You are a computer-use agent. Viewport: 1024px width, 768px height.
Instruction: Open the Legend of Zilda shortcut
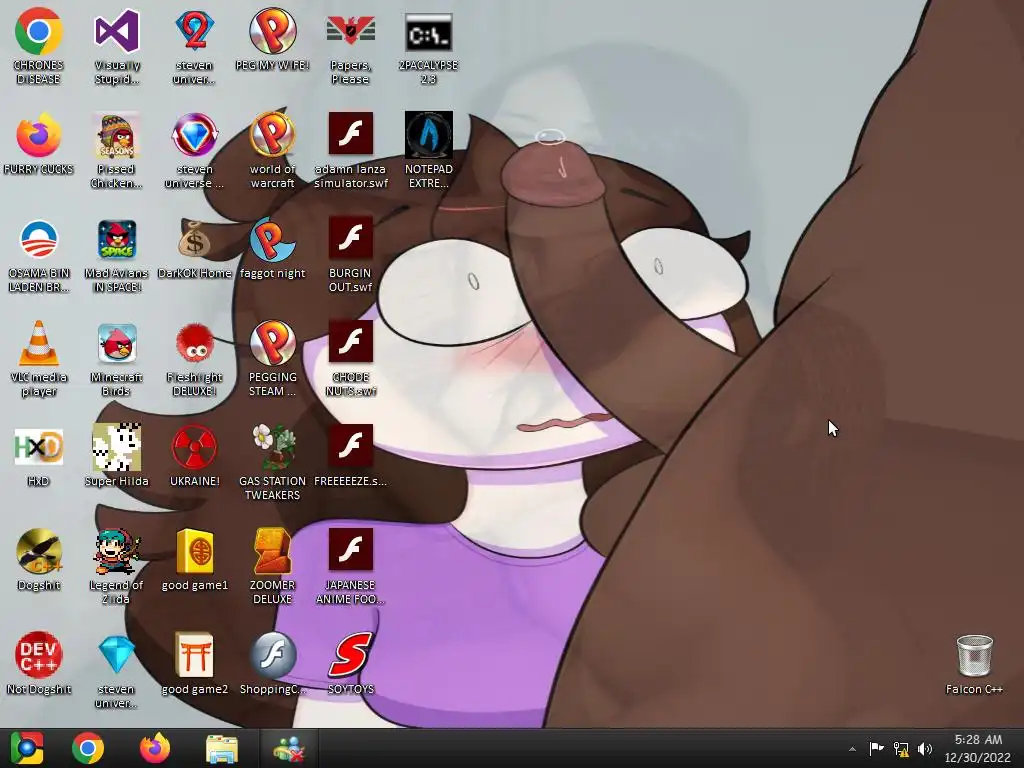click(x=117, y=566)
